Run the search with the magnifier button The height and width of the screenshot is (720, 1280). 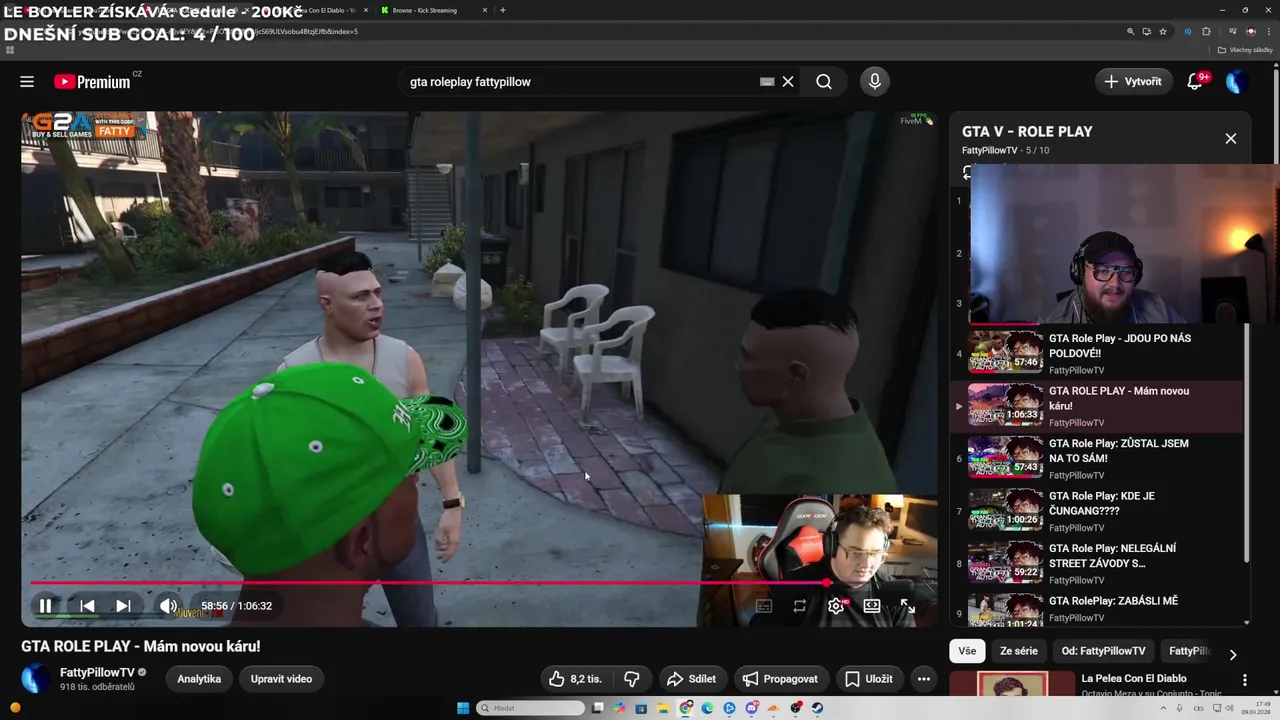click(x=824, y=82)
